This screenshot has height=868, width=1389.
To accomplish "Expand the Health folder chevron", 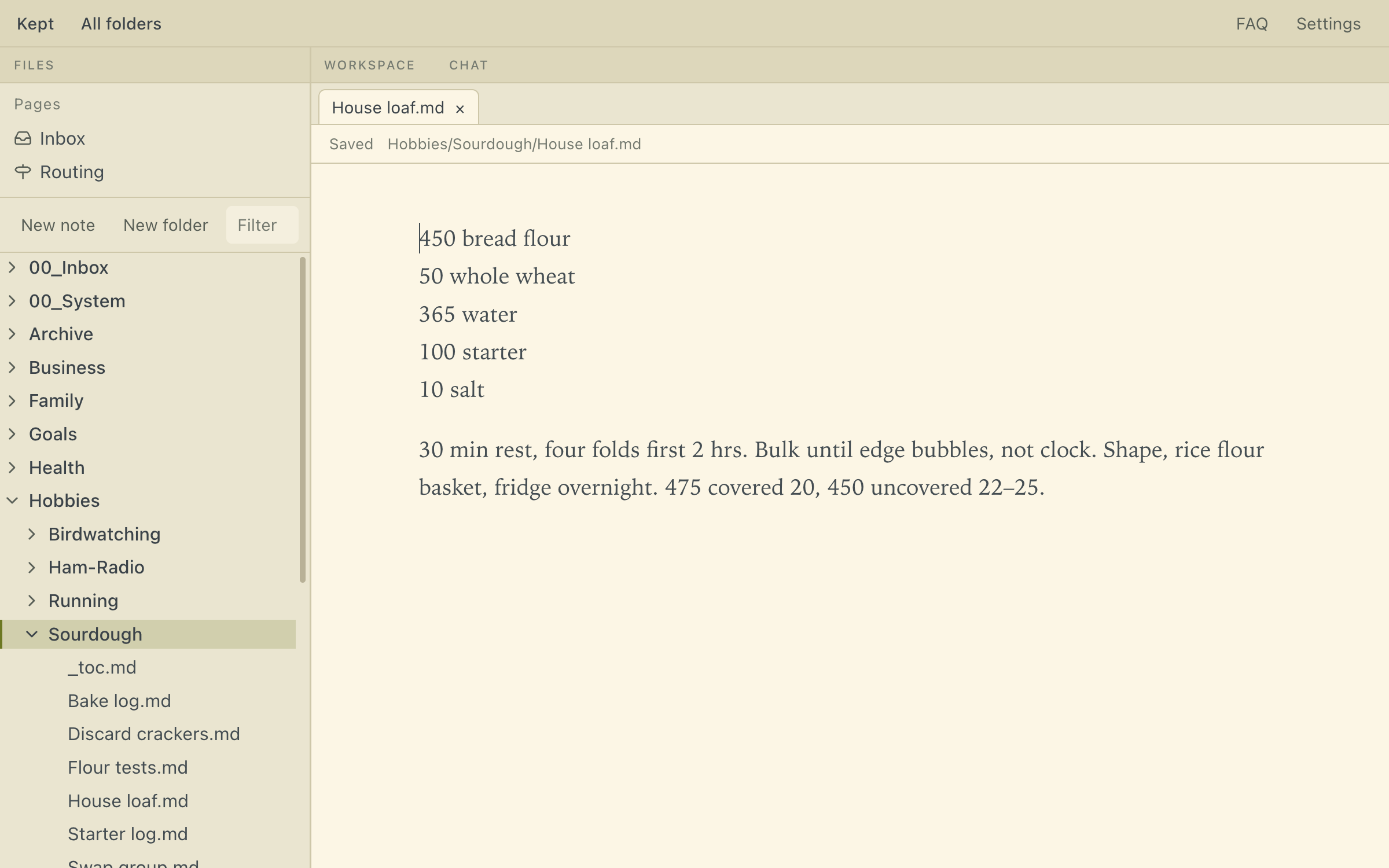I will coord(12,468).
